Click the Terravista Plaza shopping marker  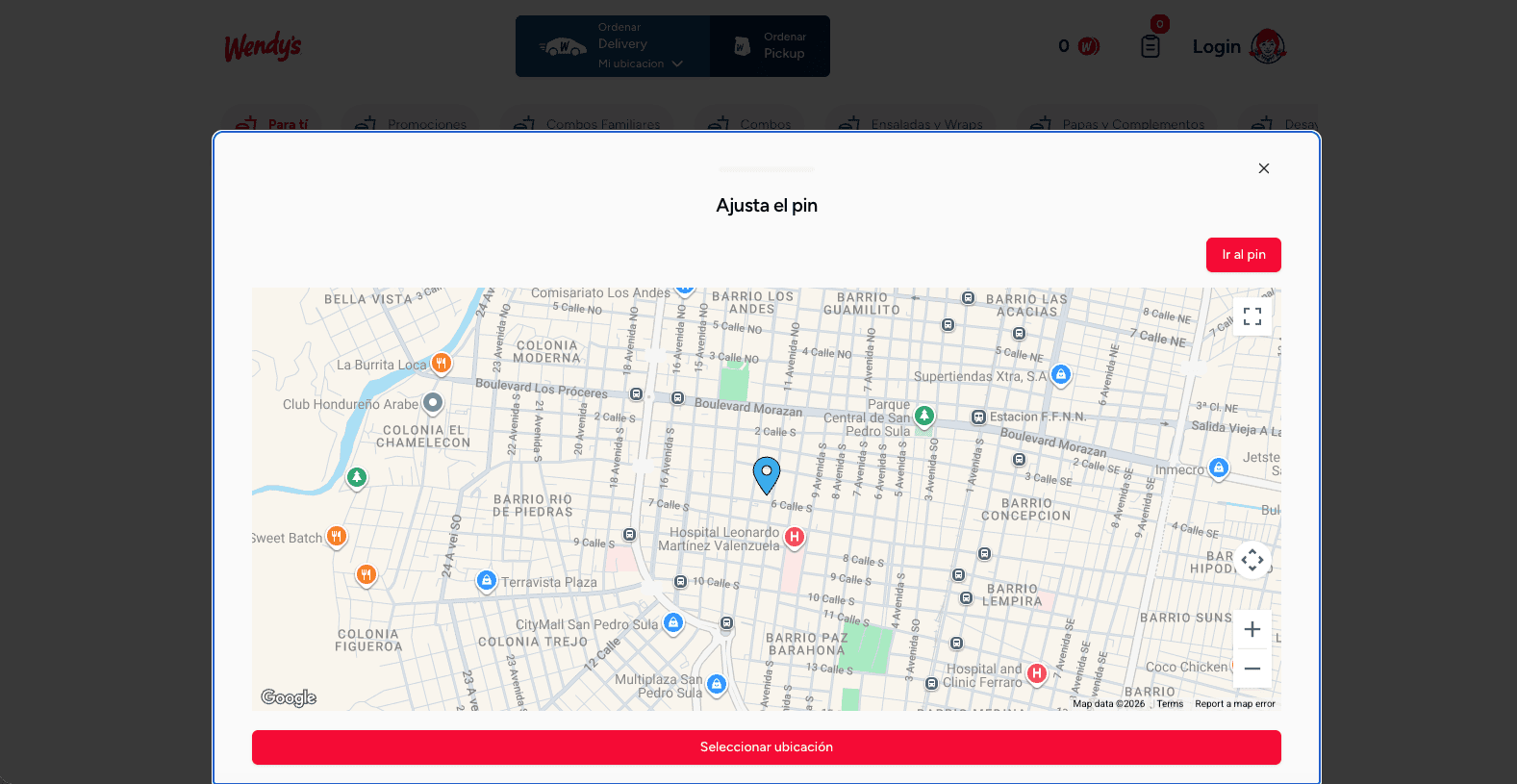pos(487,580)
